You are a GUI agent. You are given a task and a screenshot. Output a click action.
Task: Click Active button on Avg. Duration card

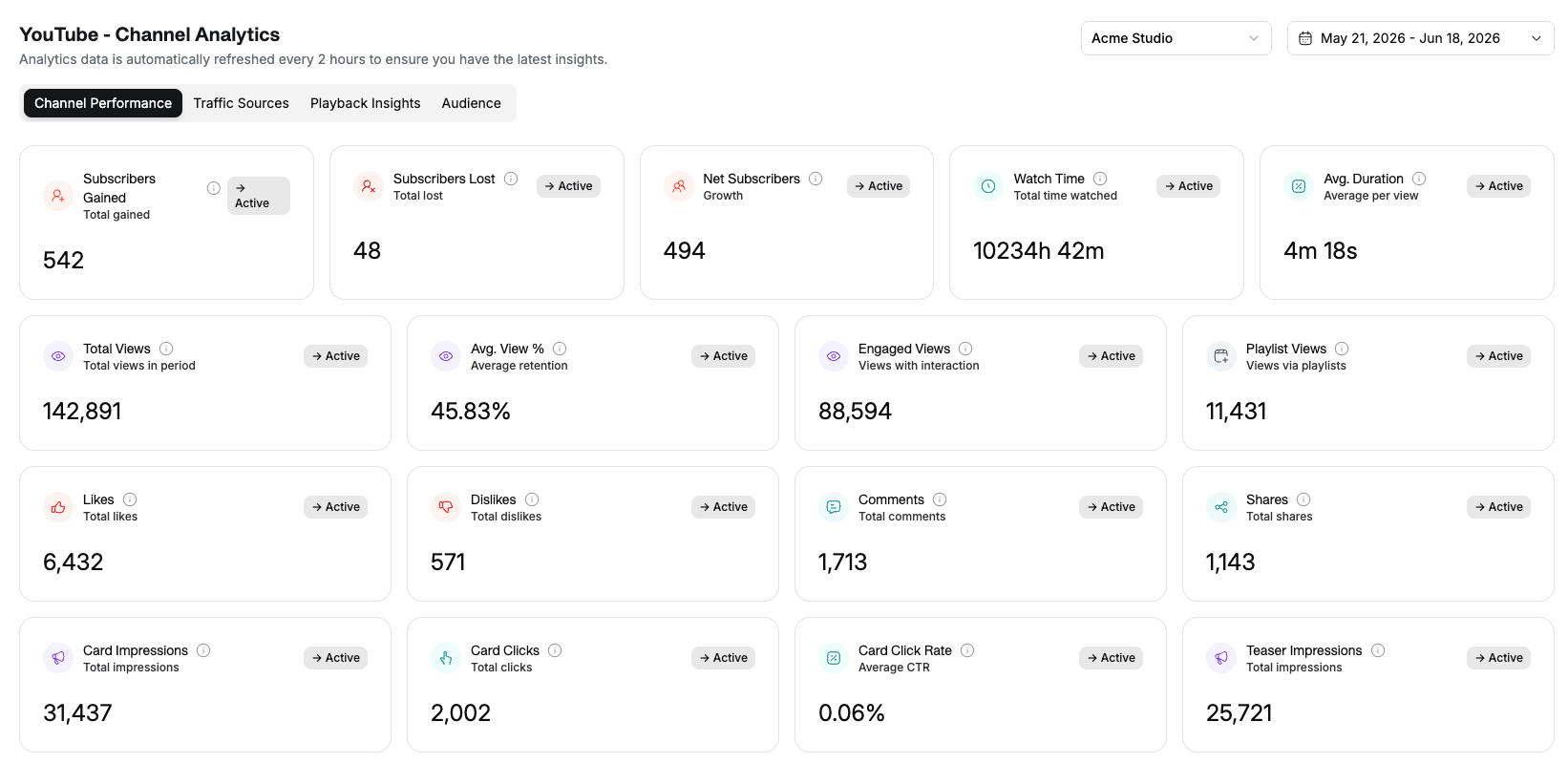coord(1498,186)
